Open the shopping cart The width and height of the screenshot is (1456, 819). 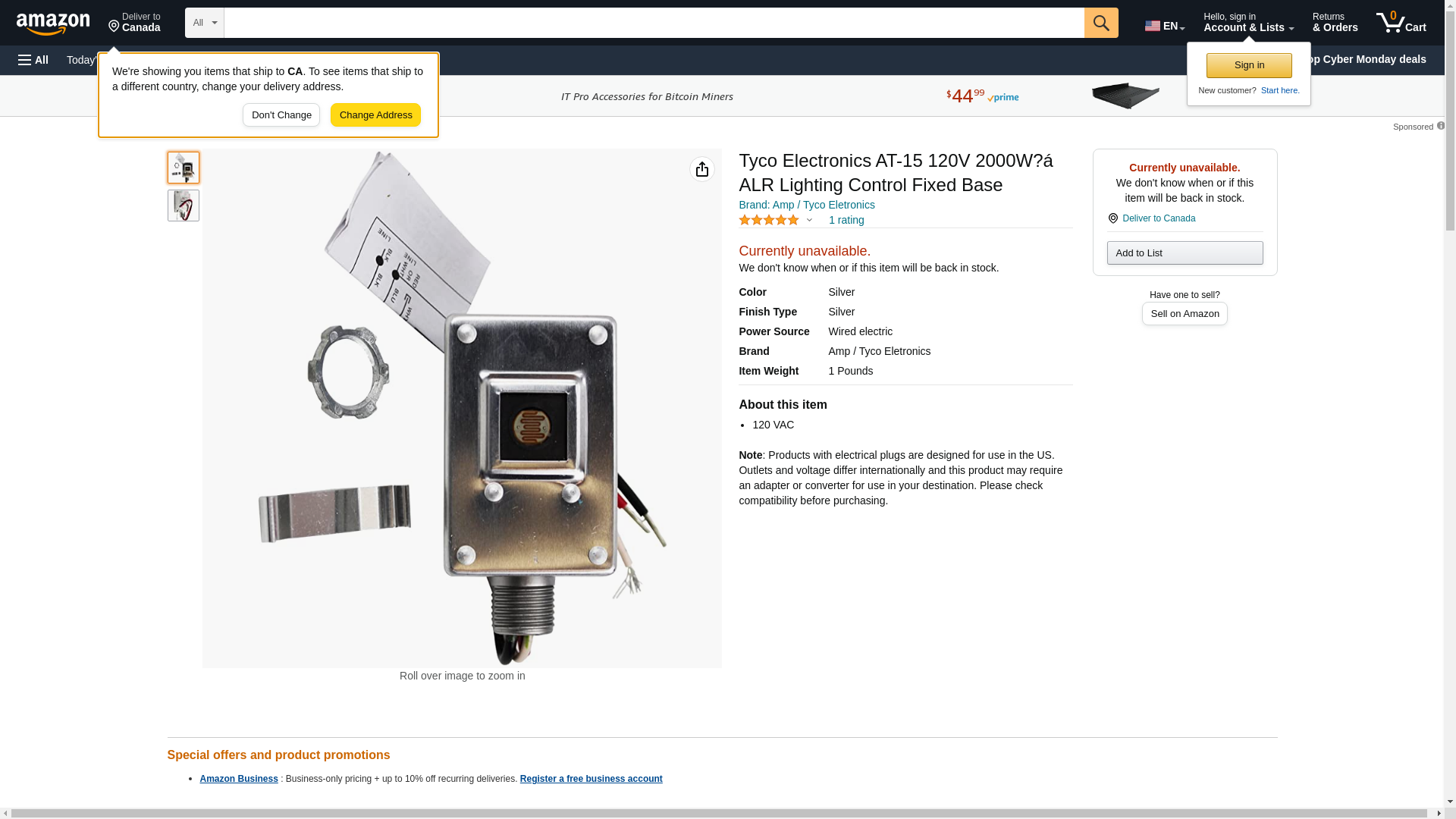[x=1401, y=22]
